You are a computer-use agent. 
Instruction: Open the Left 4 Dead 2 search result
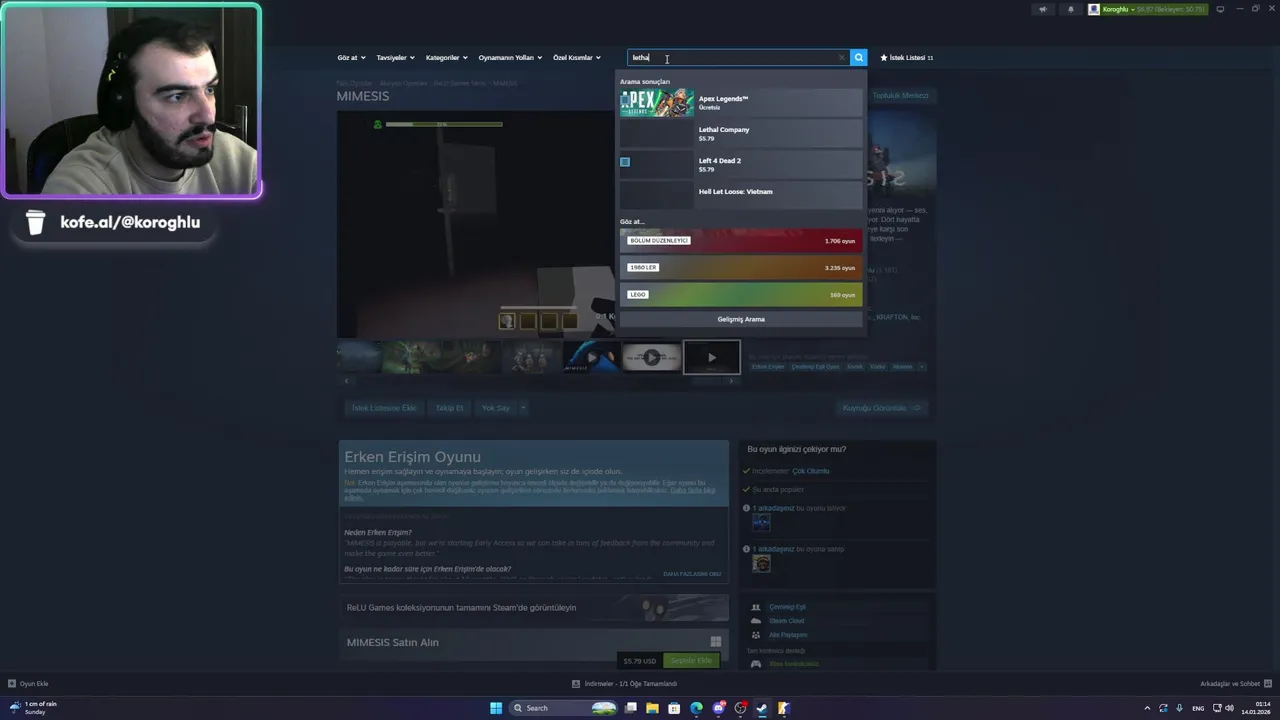click(x=740, y=165)
